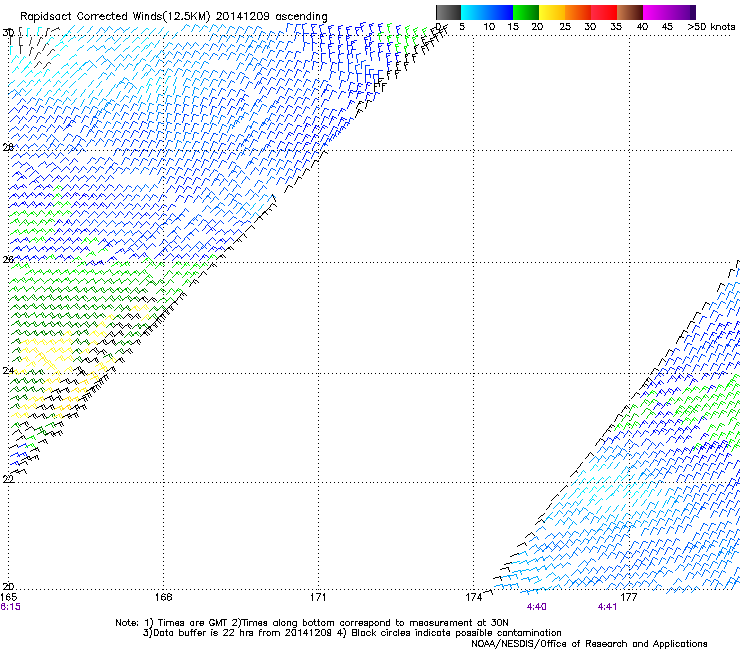Click the '40' color scale label
Screen dimensions: 740x650
(x=642, y=27)
